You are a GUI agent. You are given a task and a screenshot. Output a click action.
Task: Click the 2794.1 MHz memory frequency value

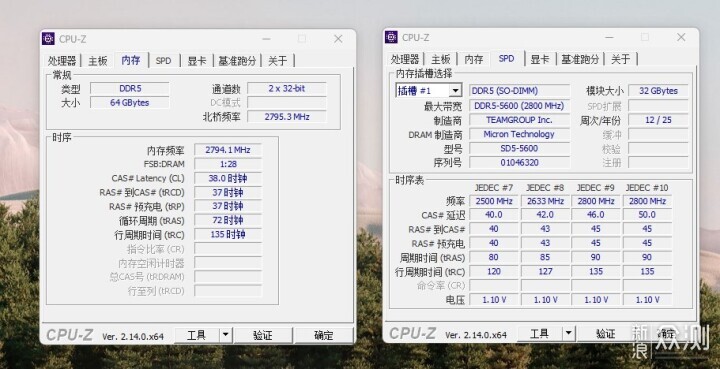coord(228,150)
